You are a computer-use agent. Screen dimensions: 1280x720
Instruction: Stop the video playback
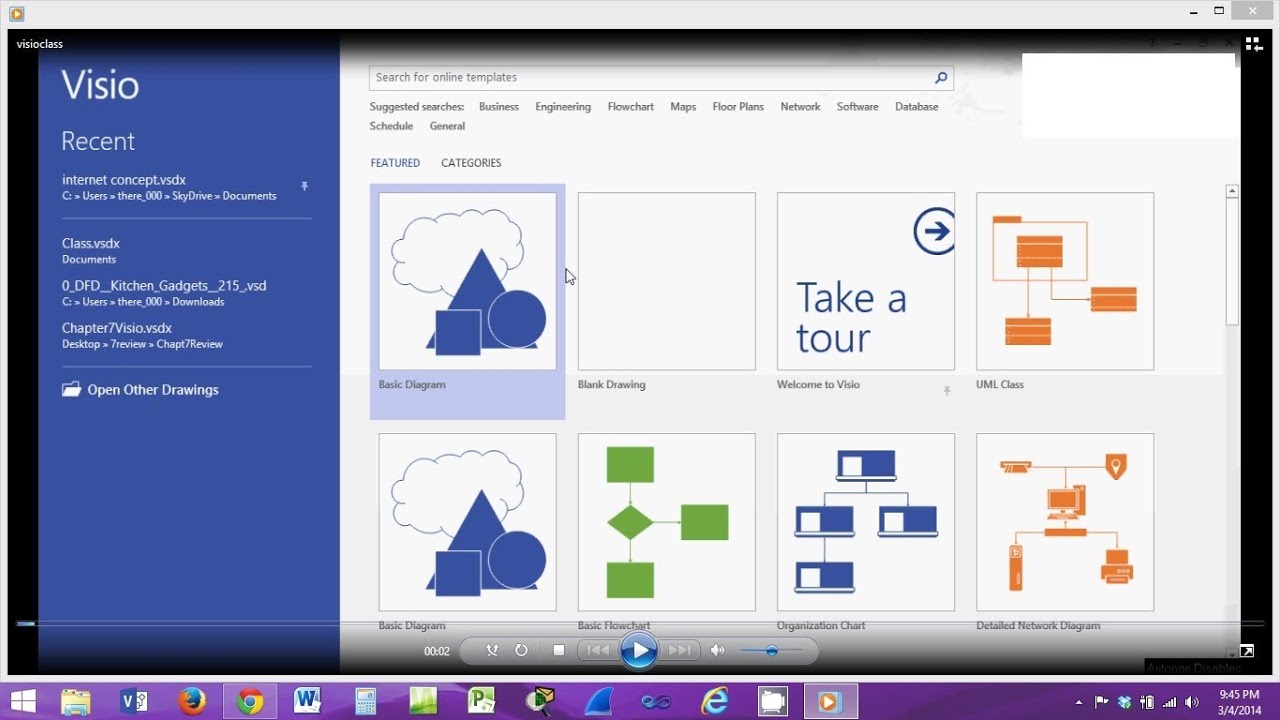coord(559,650)
